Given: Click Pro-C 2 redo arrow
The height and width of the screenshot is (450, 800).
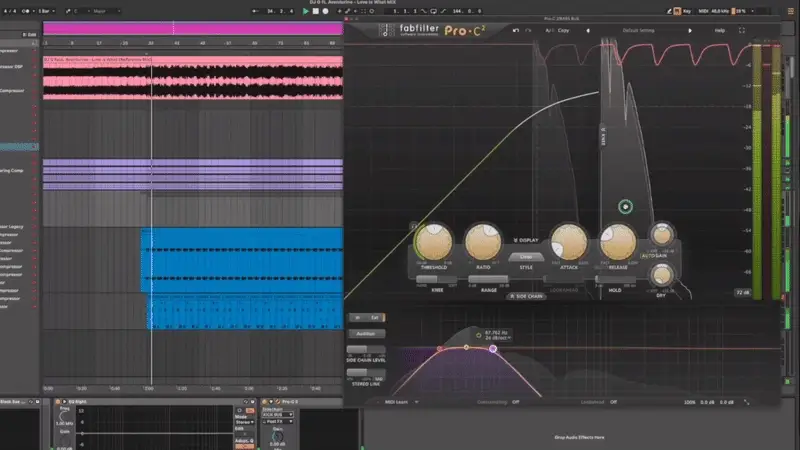Looking at the screenshot, I should 528,31.
